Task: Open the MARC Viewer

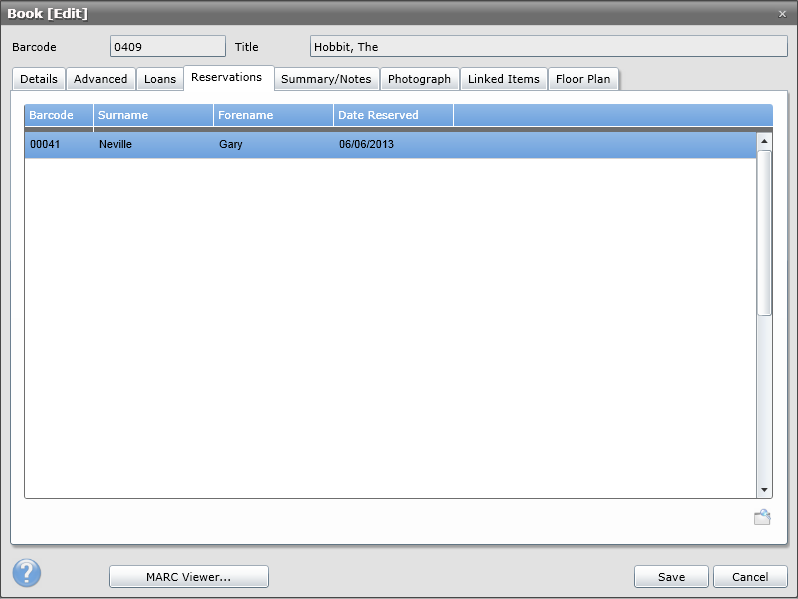Action: [189, 577]
